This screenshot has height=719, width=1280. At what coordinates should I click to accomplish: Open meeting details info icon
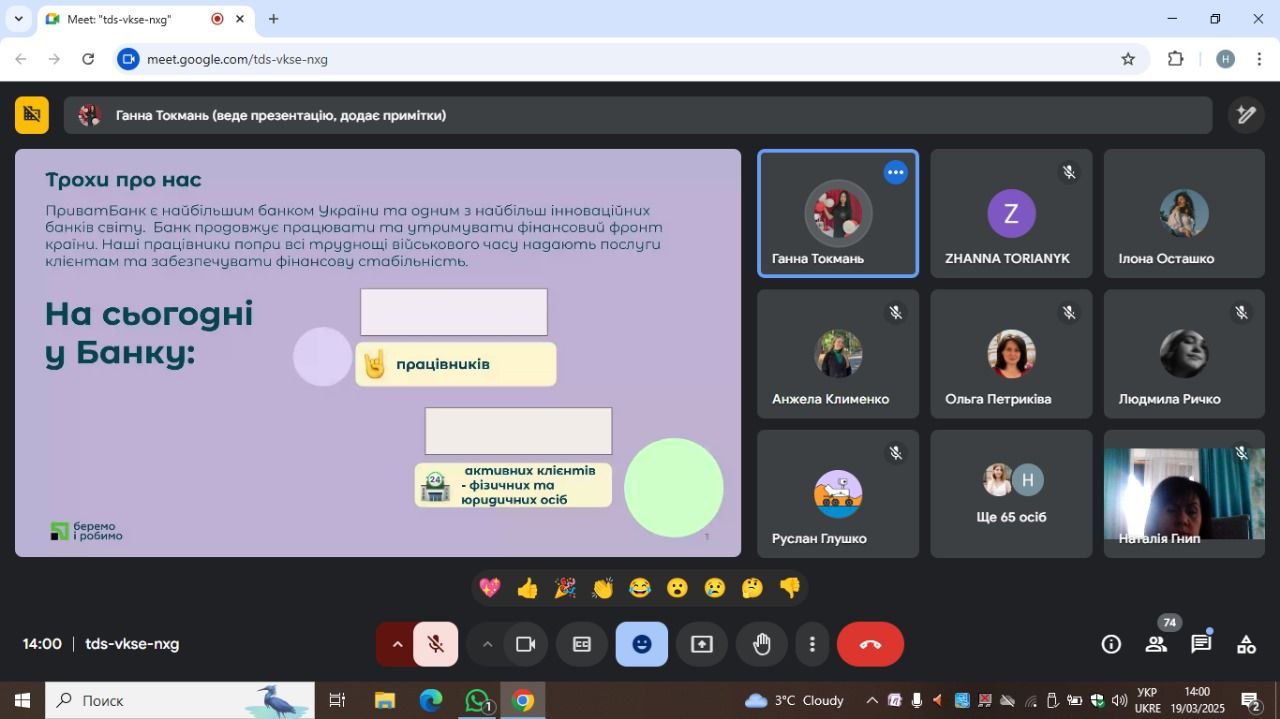pos(1111,644)
